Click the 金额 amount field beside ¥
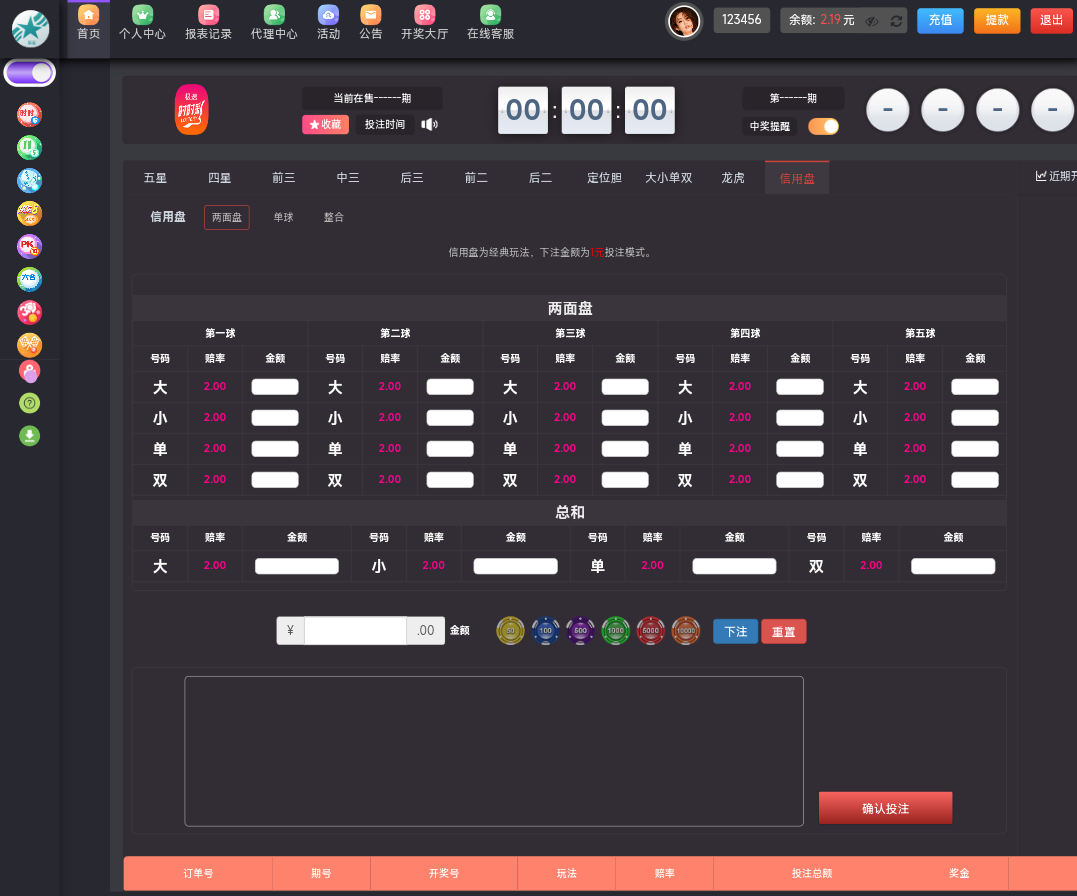The image size is (1077, 896). (355, 631)
